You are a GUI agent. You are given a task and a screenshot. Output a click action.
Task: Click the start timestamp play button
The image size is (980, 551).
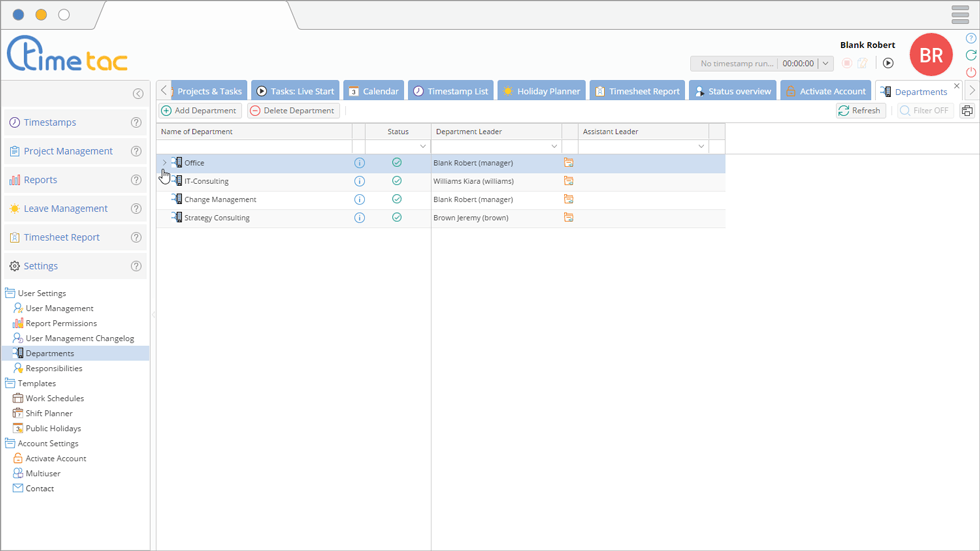888,63
